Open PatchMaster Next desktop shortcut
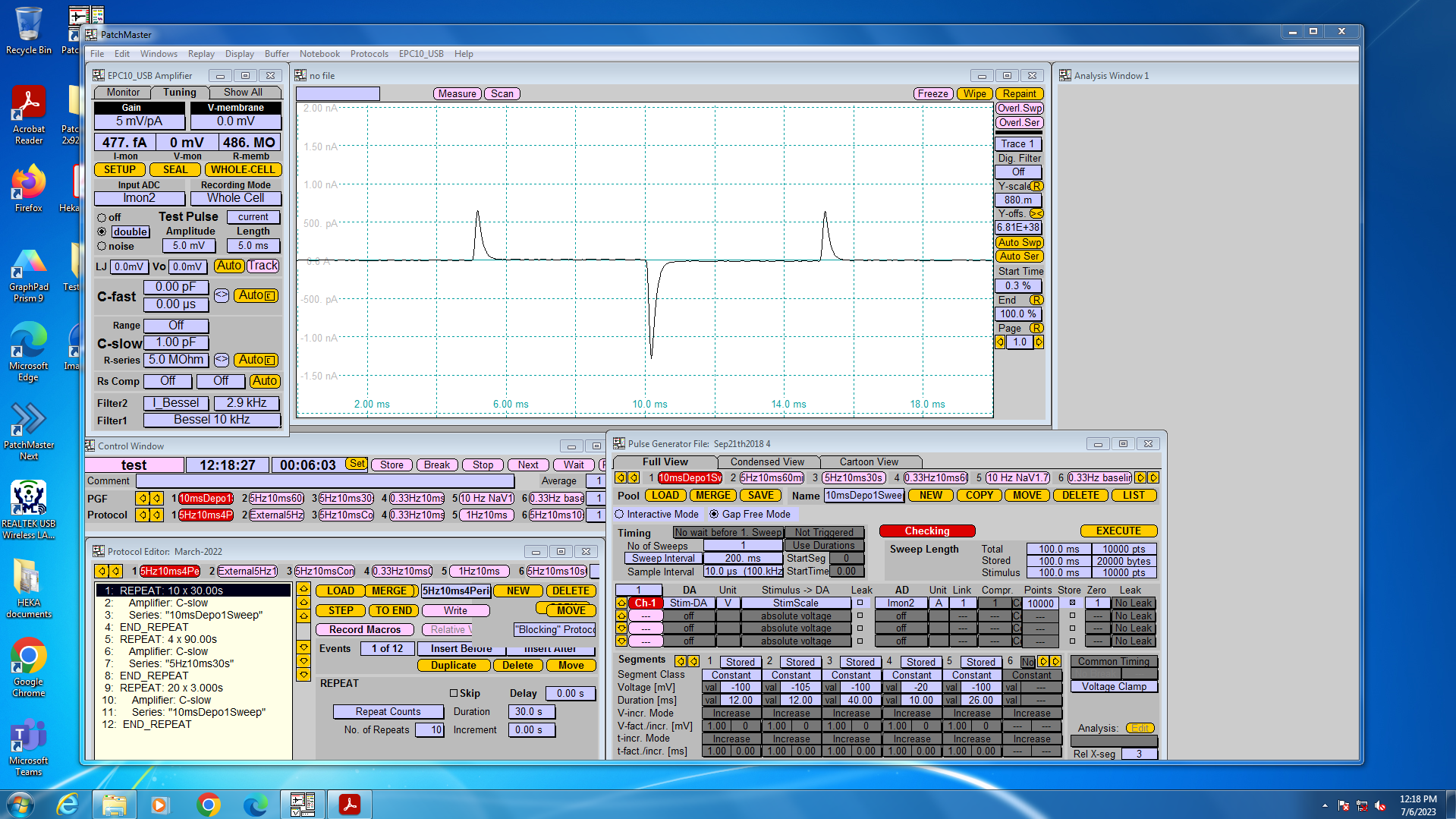 coord(29,431)
